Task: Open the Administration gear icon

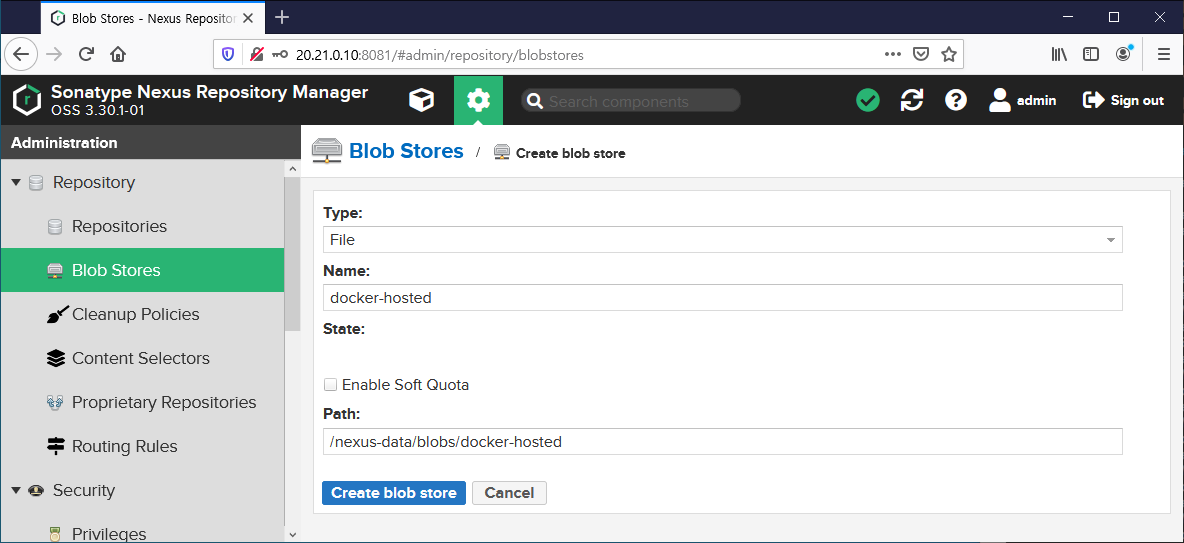Action: 478,100
